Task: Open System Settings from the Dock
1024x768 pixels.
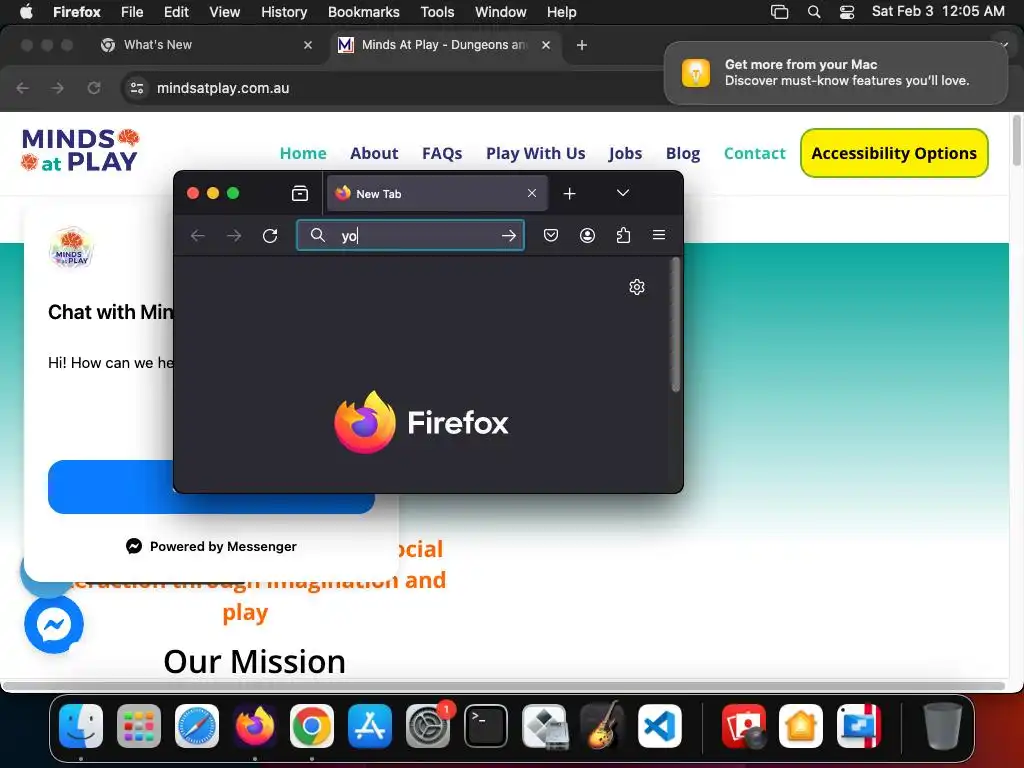Action: pyautogui.click(x=428, y=726)
